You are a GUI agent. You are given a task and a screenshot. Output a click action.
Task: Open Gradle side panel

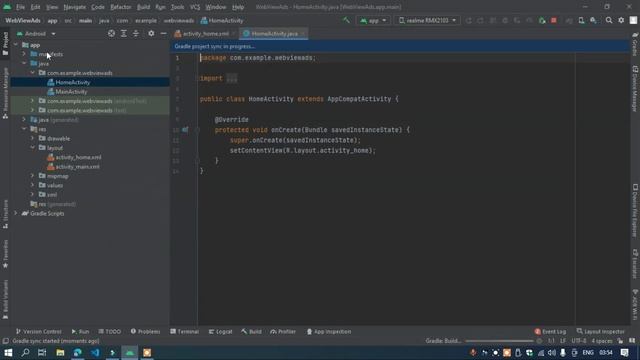pos(635,44)
